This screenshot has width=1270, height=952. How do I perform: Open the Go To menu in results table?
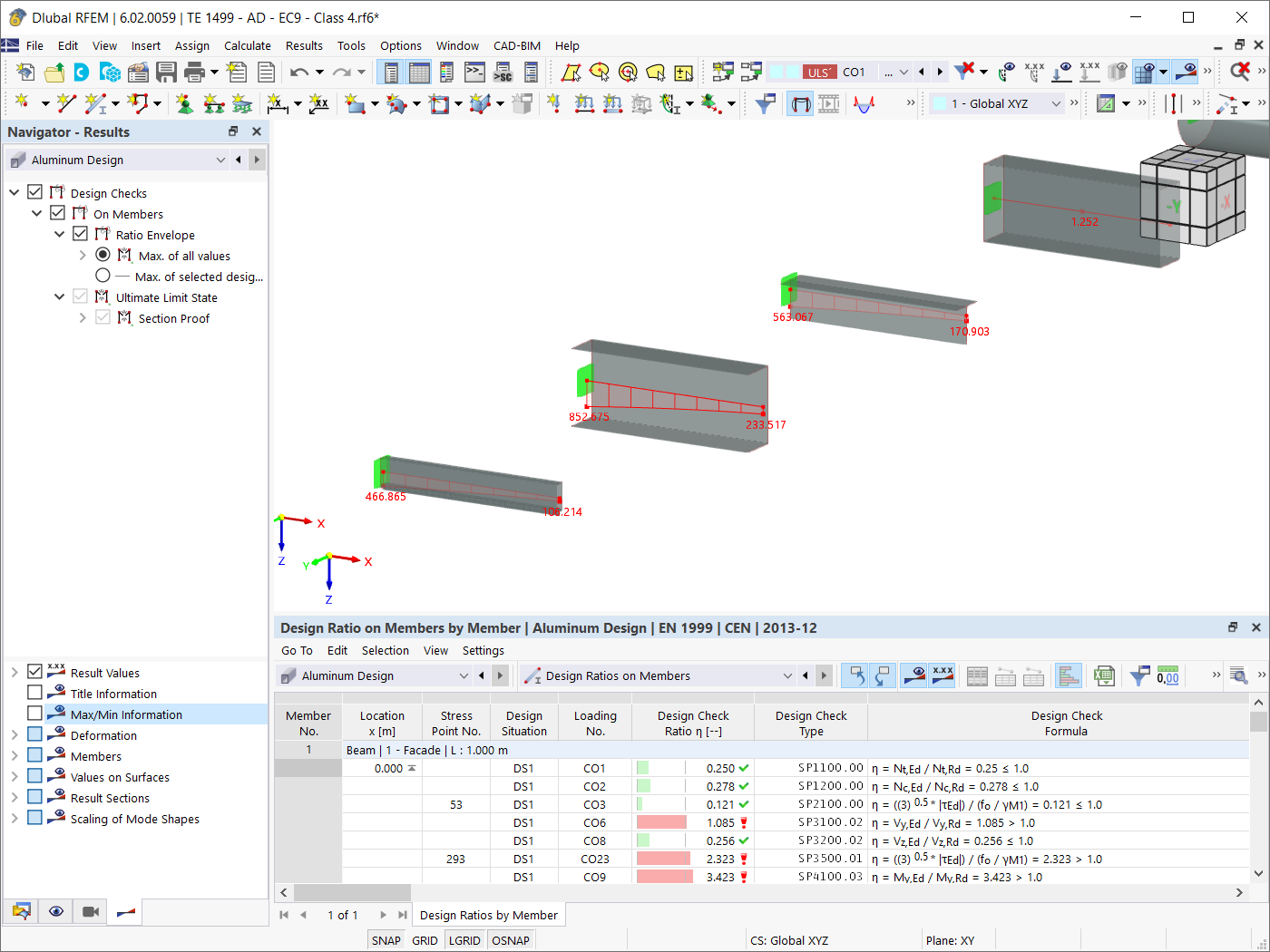[297, 650]
